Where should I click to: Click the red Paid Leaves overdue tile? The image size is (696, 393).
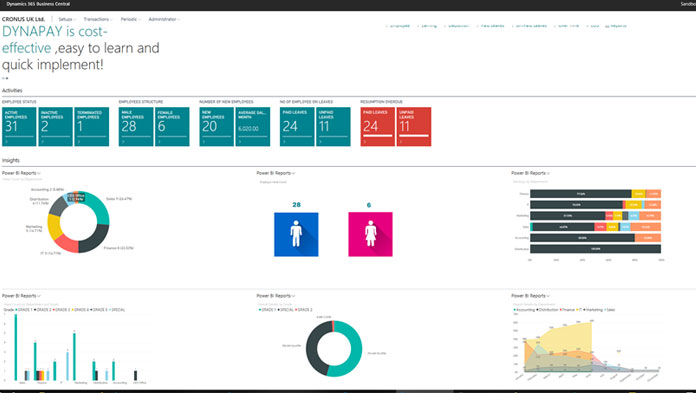click(x=378, y=127)
